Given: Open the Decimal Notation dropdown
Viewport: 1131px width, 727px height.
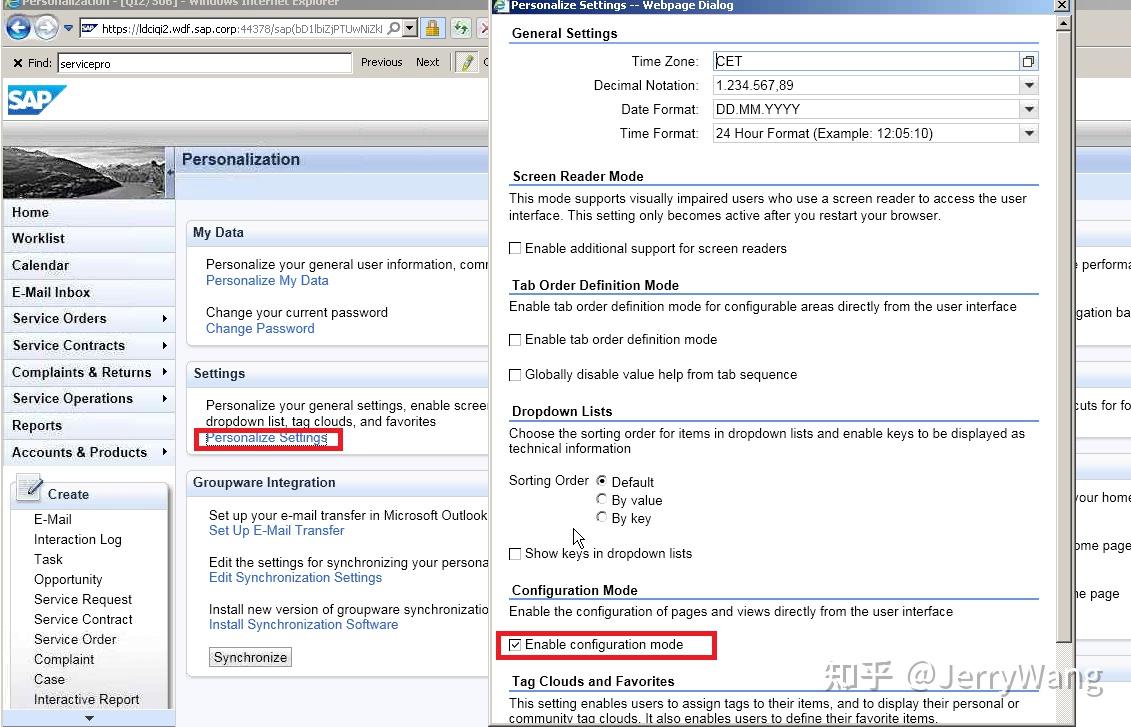Looking at the screenshot, I should pyautogui.click(x=1028, y=85).
